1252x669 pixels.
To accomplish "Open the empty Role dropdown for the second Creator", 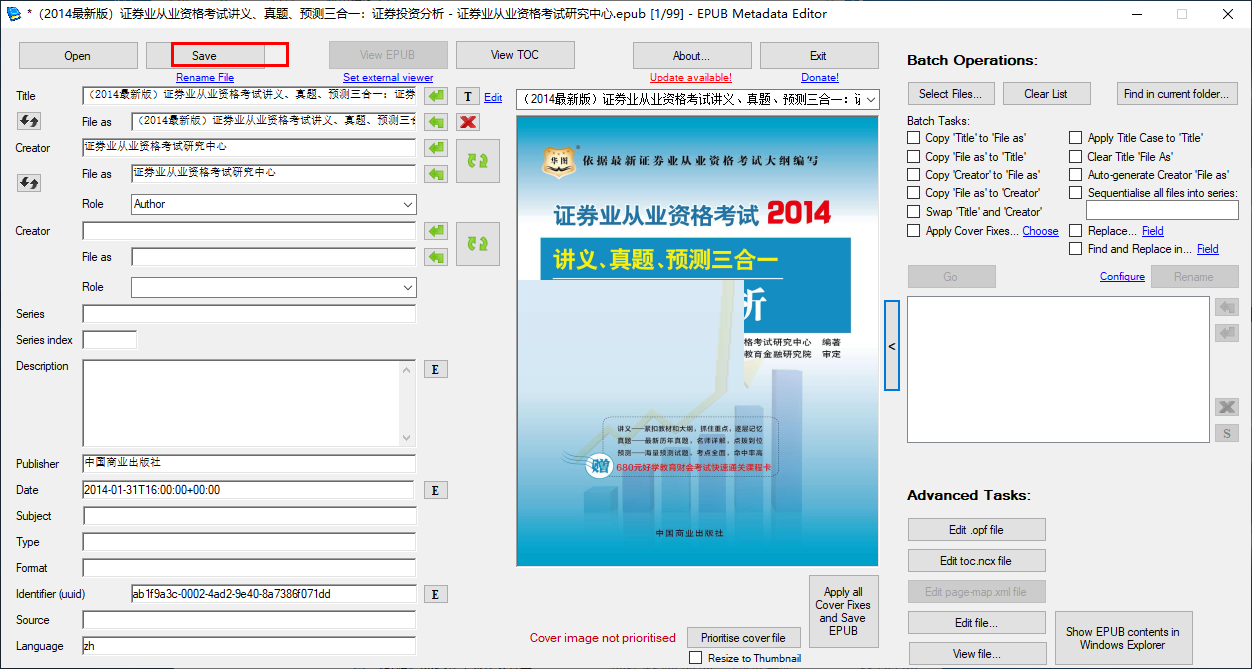I will pos(274,287).
